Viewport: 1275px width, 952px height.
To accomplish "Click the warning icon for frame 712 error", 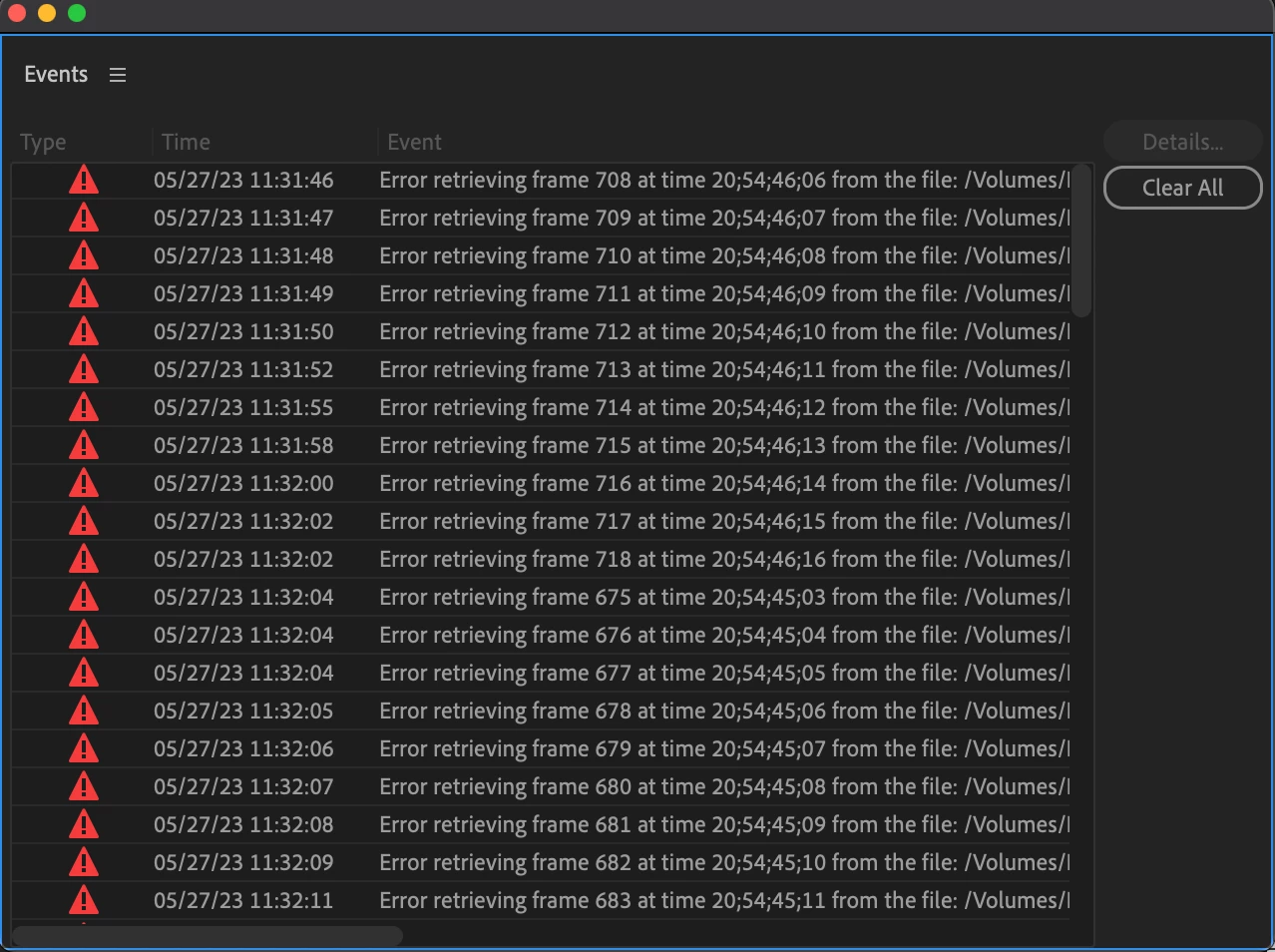I will click(84, 331).
